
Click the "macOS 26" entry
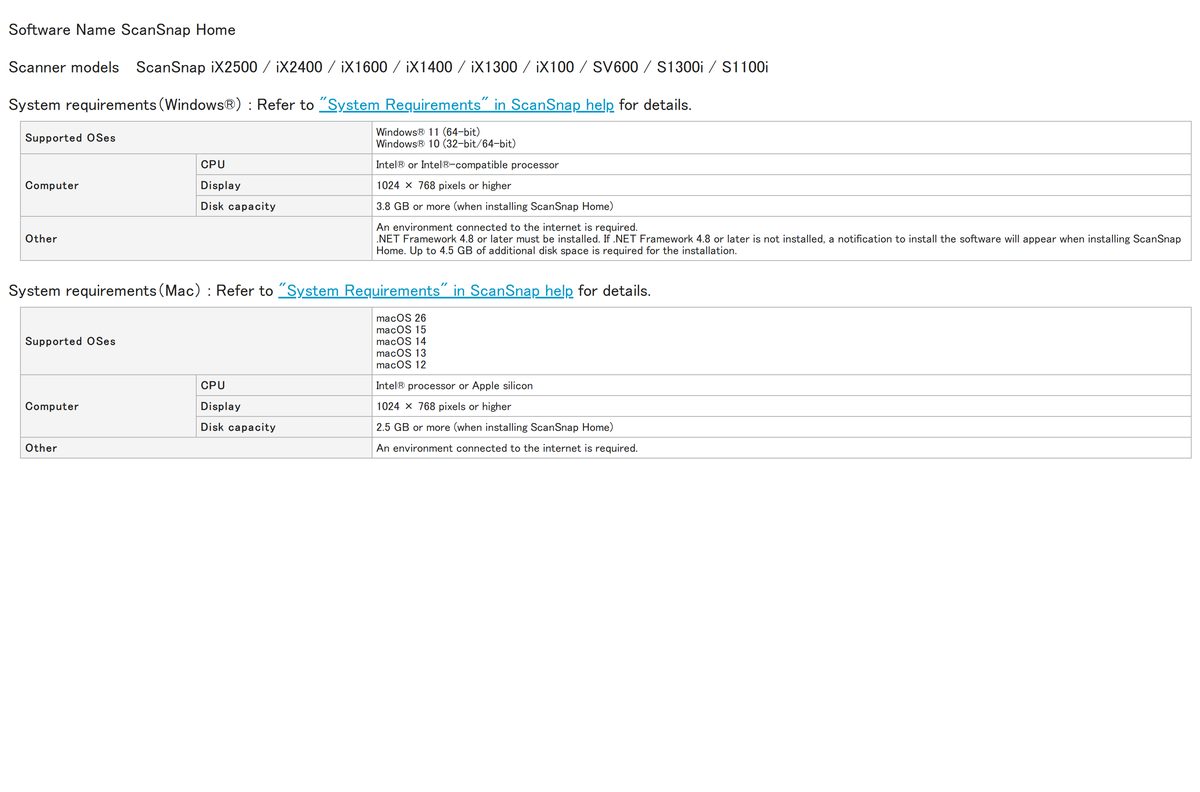(x=401, y=318)
